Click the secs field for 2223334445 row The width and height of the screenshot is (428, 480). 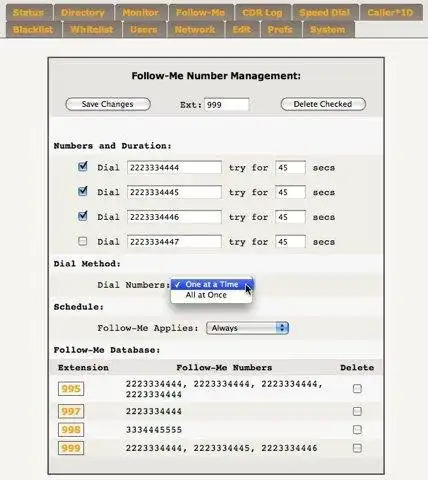tap(290, 192)
